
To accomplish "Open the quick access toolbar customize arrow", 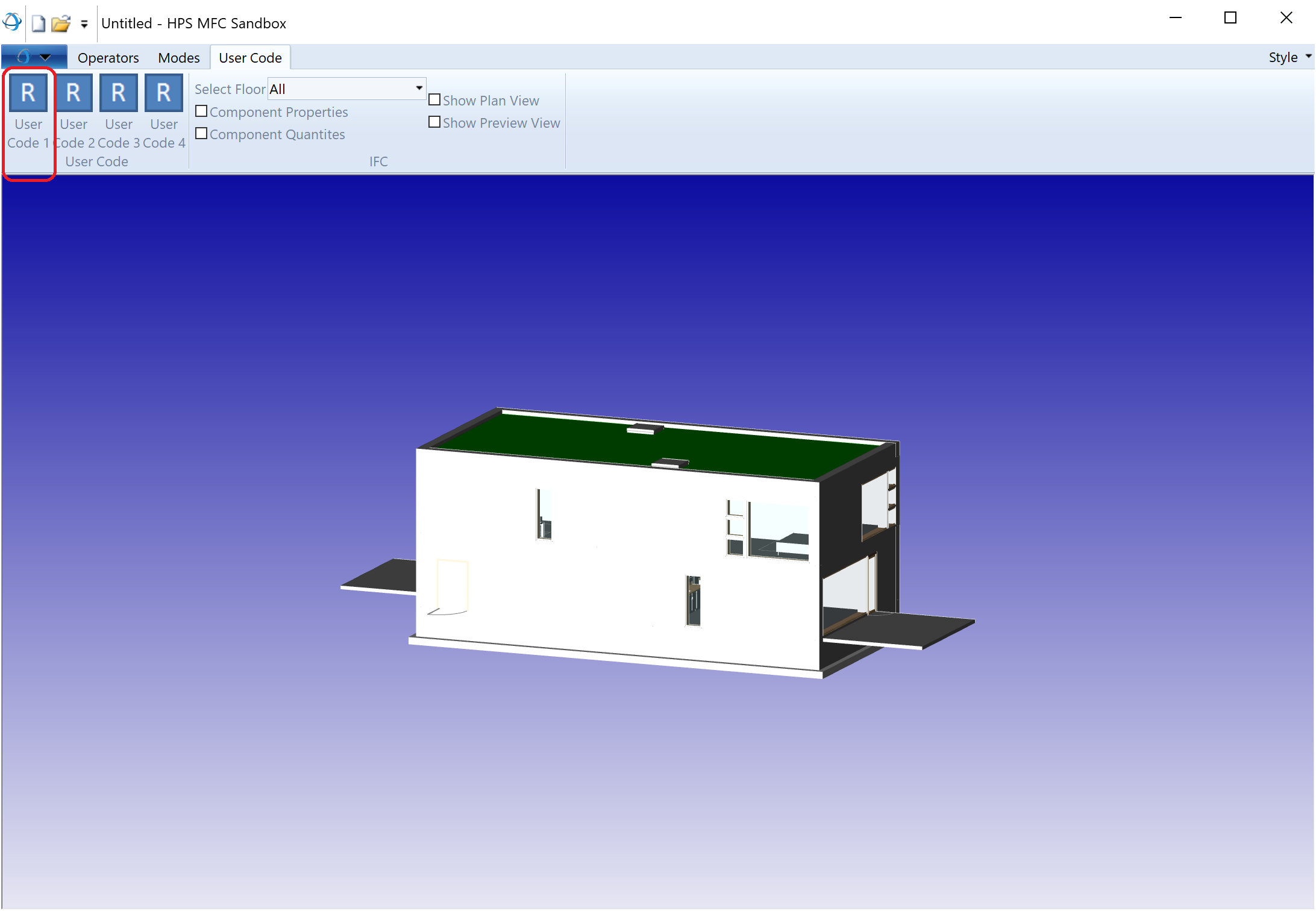I will point(84,24).
